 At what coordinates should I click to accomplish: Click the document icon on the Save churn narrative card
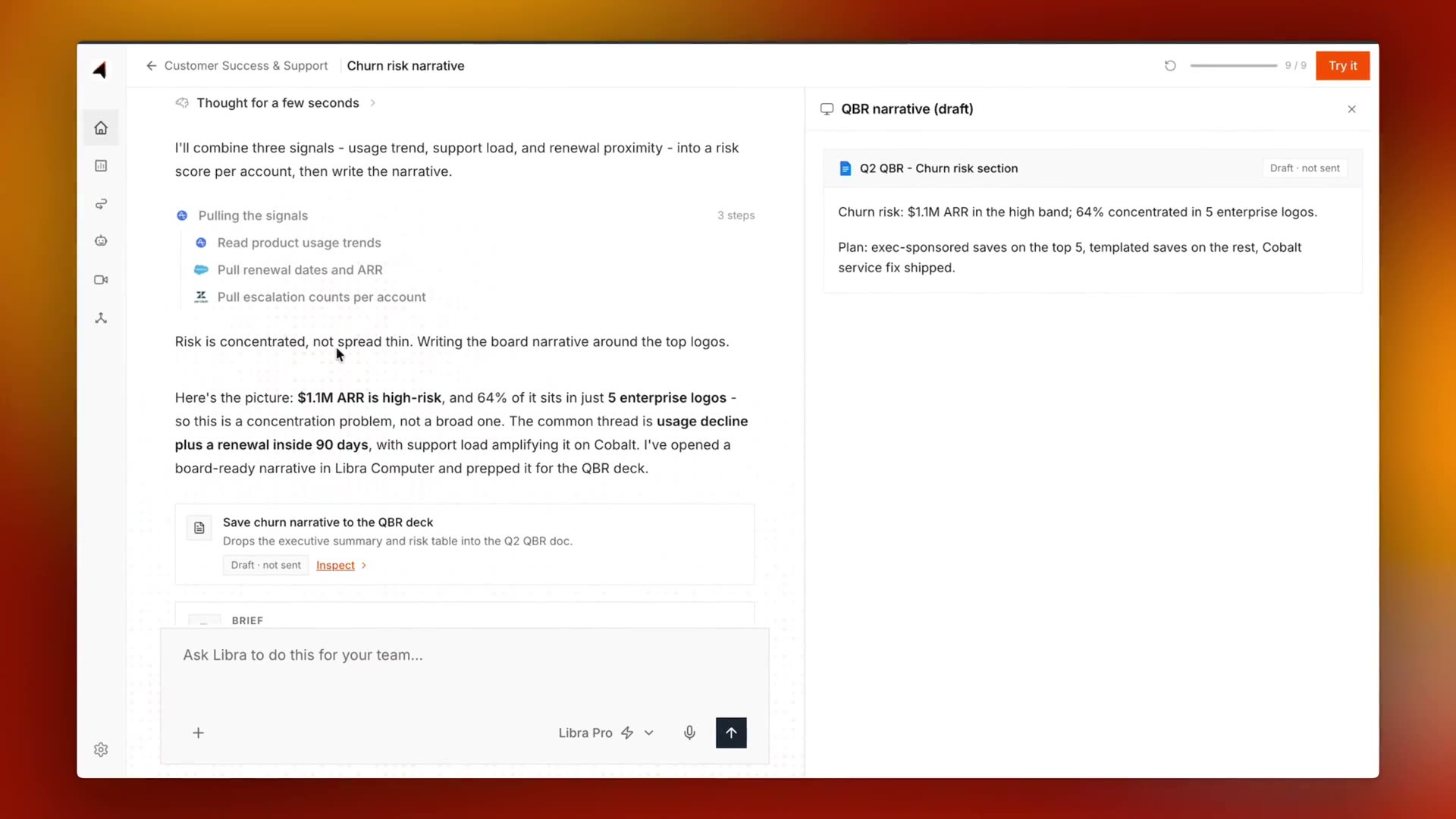[199, 528]
